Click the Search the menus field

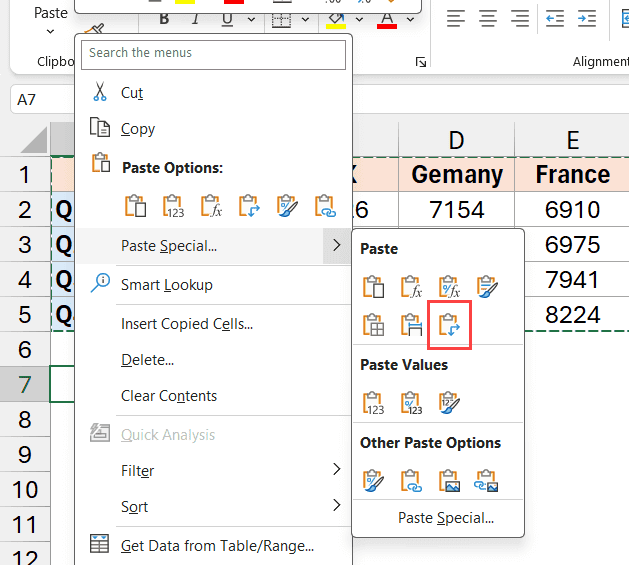coord(214,53)
